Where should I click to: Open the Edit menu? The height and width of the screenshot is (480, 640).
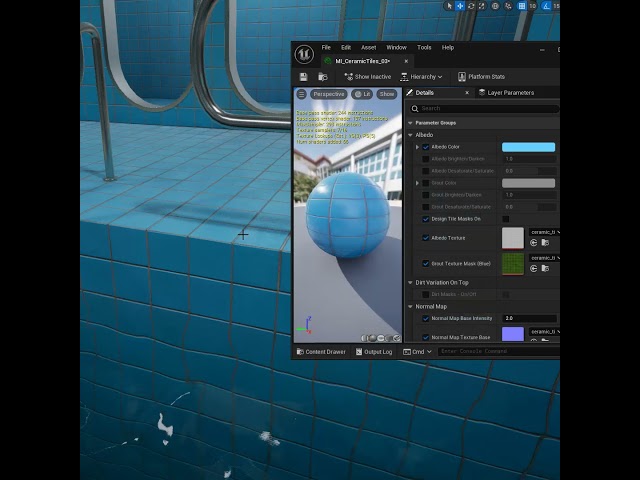[346, 47]
